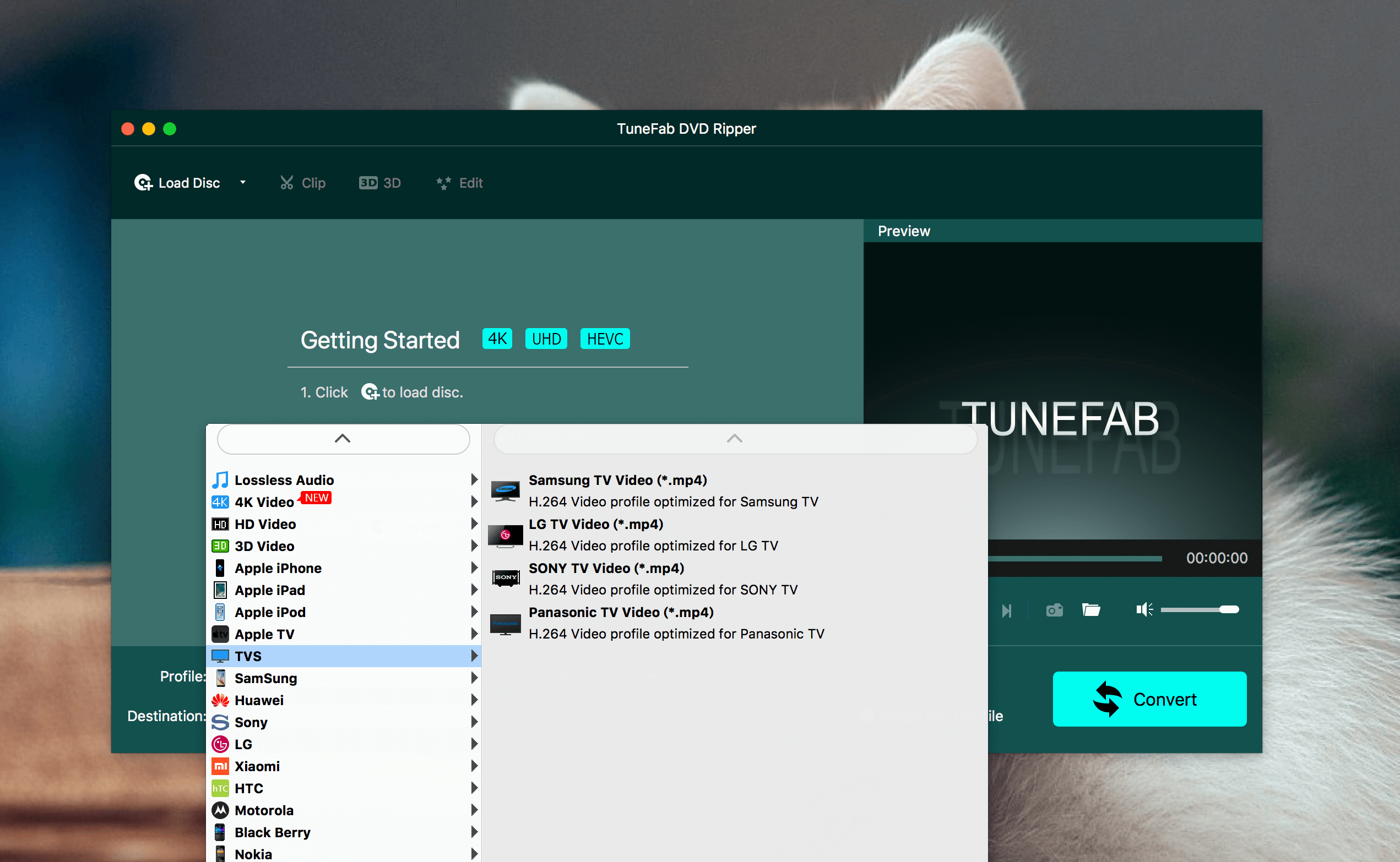Expand 4K Video submenu arrow

474,501
